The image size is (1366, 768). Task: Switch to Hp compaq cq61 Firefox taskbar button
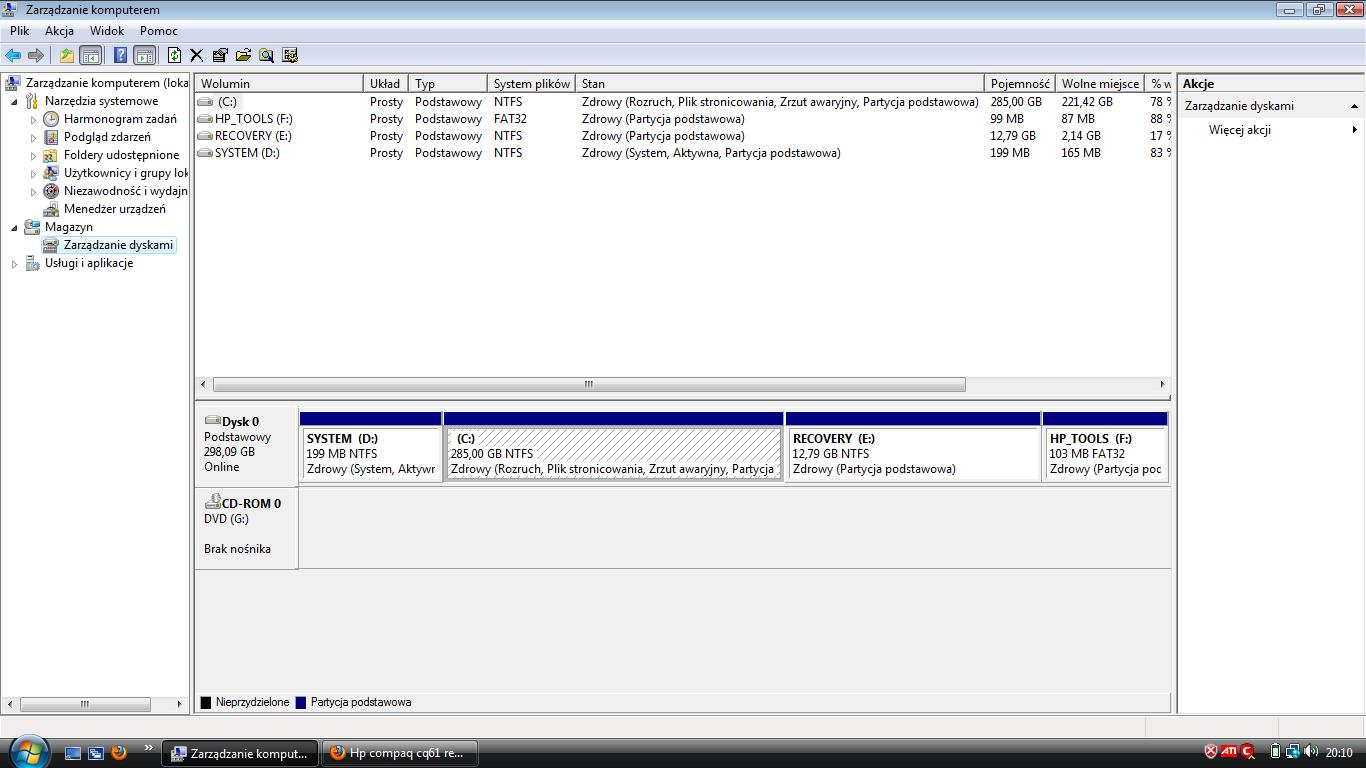tap(399, 753)
